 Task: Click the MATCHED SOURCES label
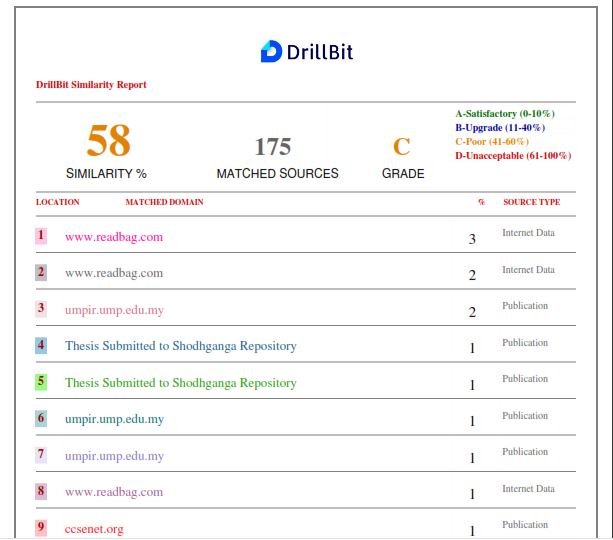(x=278, y=173)
